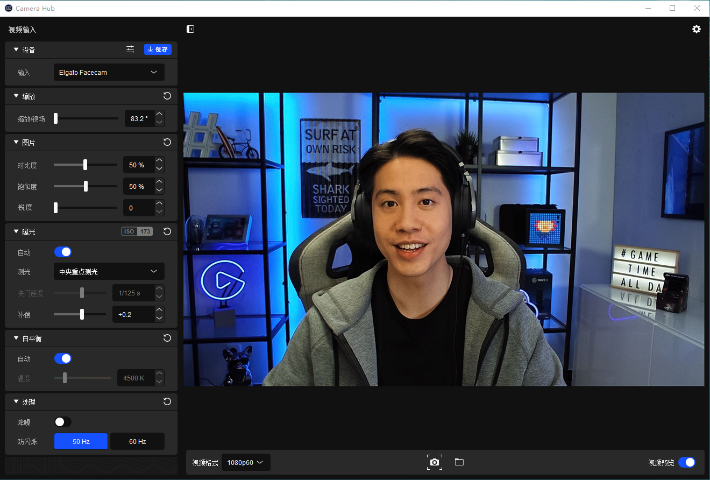Viewport: 710px width, 480px height.
Task: Open device settings sliders icon
Action: [130, 49]
